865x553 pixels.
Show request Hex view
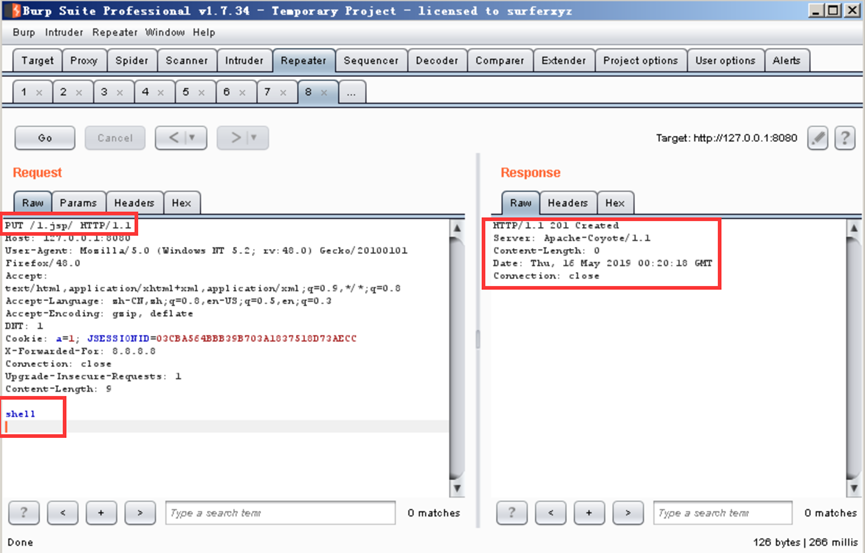(x=181, y=203)
